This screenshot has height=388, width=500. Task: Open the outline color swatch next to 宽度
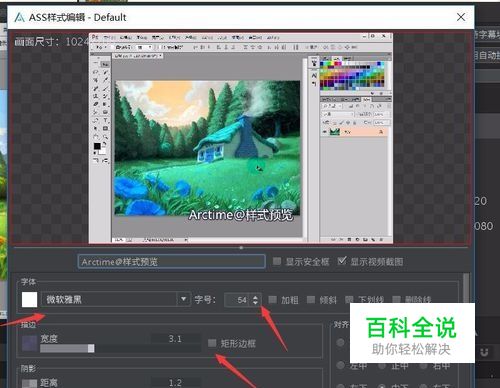[29, 343]
